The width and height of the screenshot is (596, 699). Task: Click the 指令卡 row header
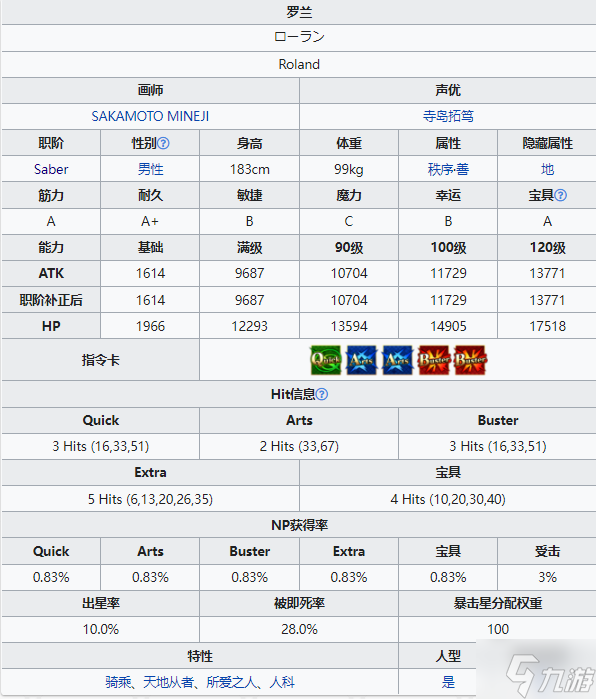click(x=101, y=360)
